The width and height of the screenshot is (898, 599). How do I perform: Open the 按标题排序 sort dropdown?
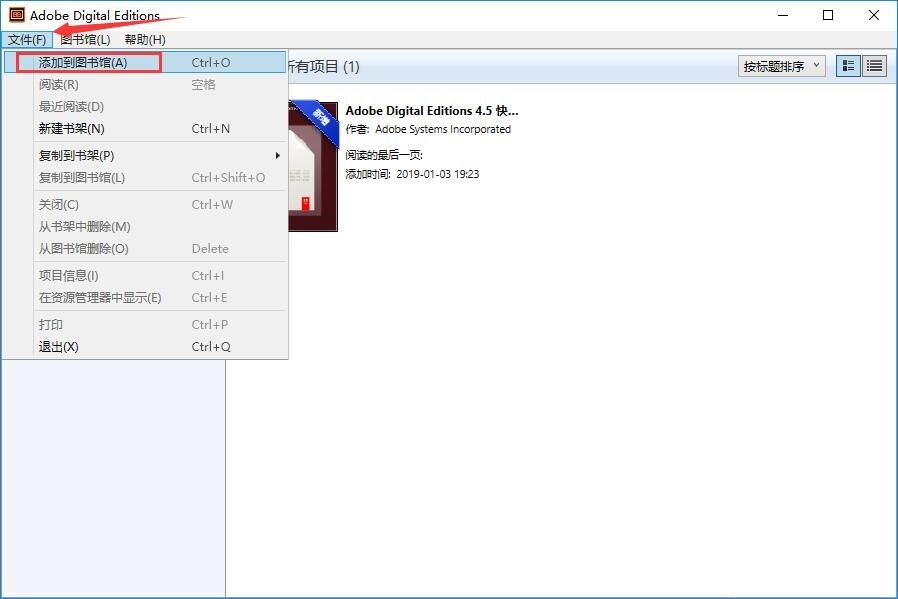click(781, 66)
